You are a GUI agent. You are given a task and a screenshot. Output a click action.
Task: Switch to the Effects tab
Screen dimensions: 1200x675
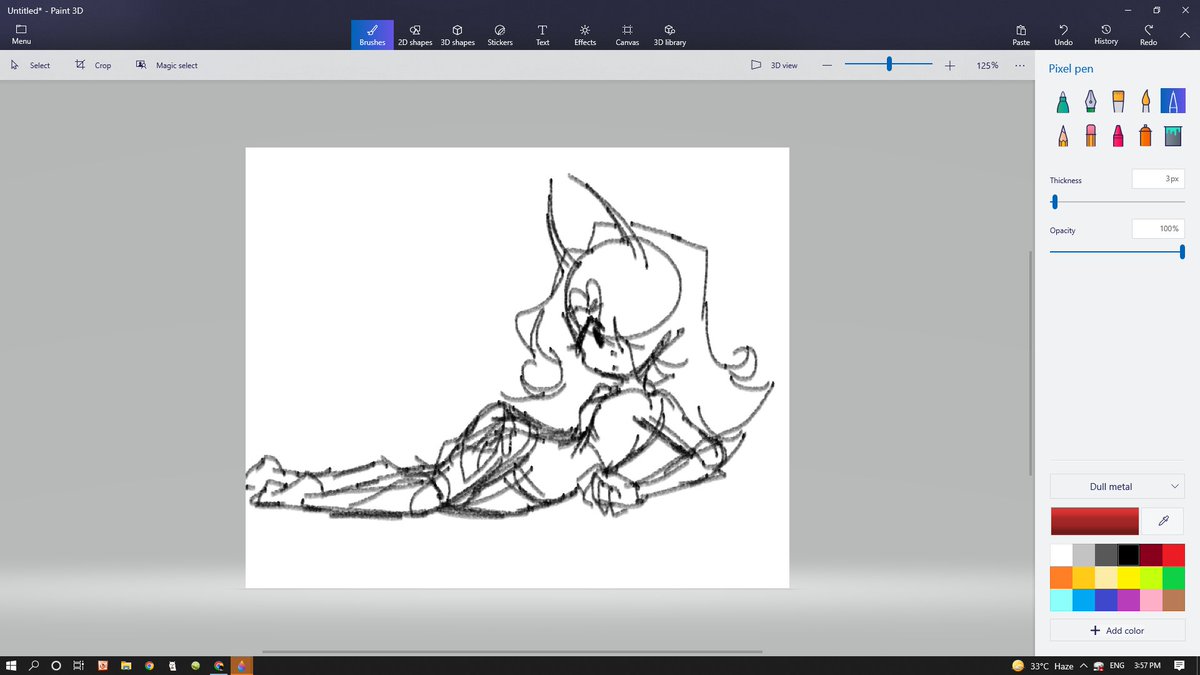tap(585, 35)
